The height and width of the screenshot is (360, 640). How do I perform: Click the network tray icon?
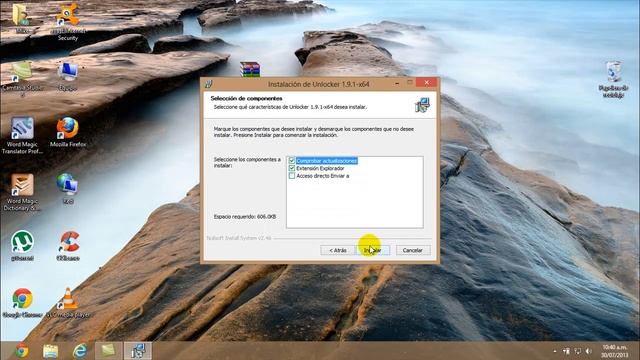click(x=578, y=351)
